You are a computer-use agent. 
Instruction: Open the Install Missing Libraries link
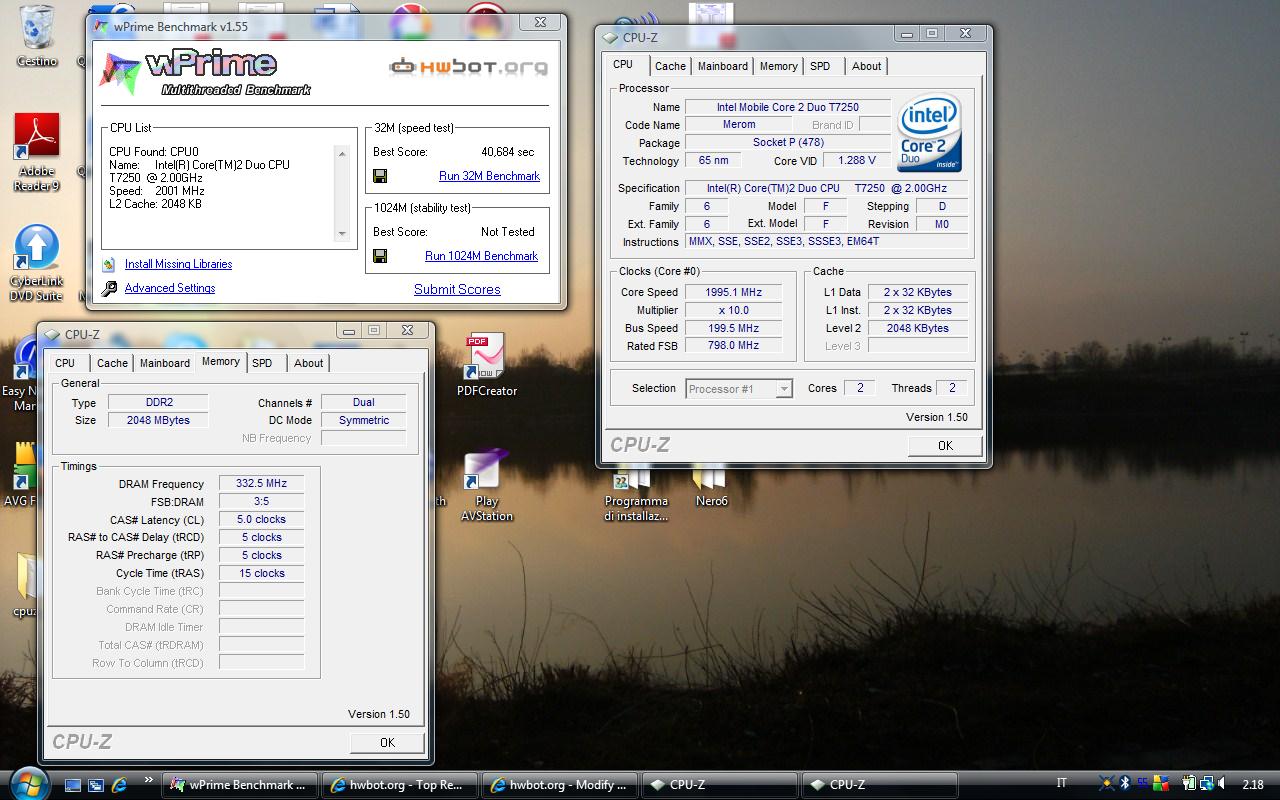178,264
